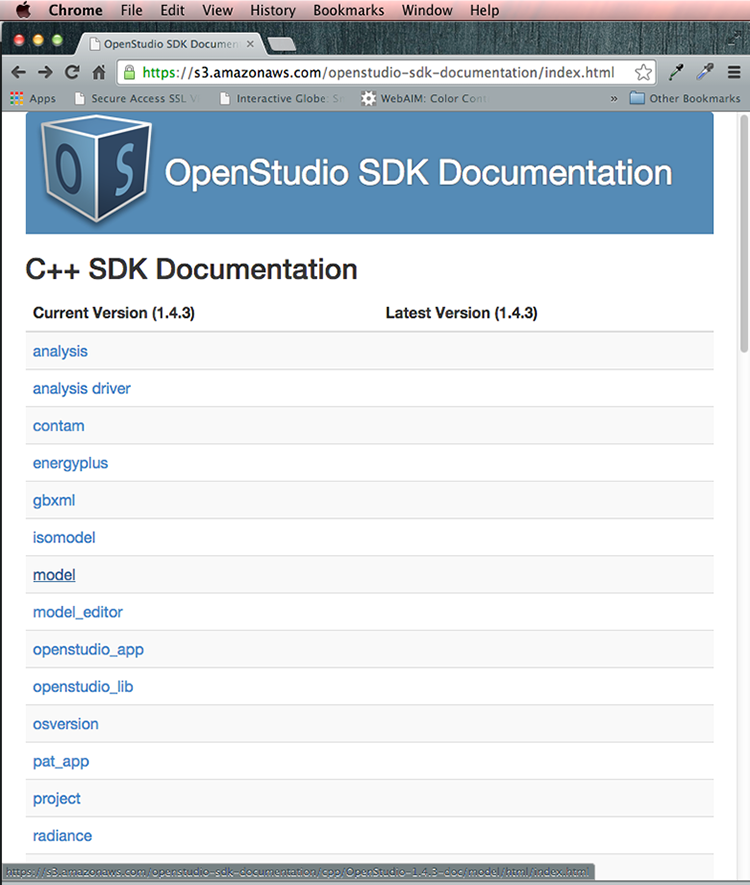Image resolution: width=750 pixels, height=885 pixels.
Task: Open a new tab button
Action: [x=282, y=44]
